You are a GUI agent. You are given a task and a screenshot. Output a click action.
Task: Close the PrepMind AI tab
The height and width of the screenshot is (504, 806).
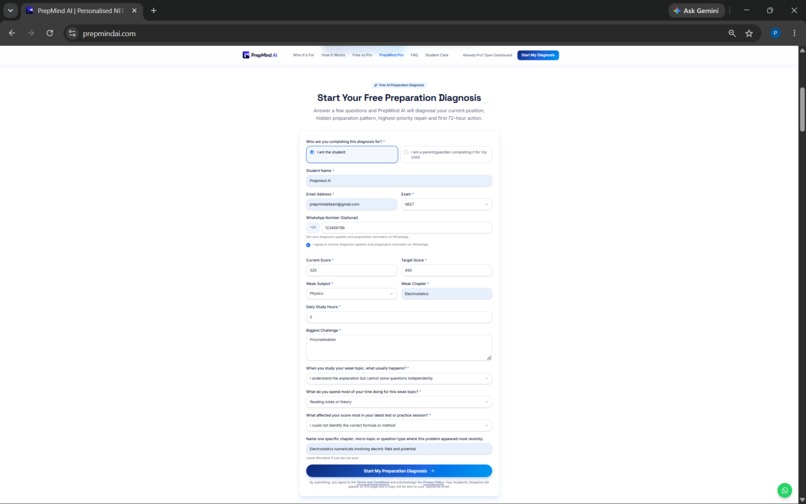(134, 10)
